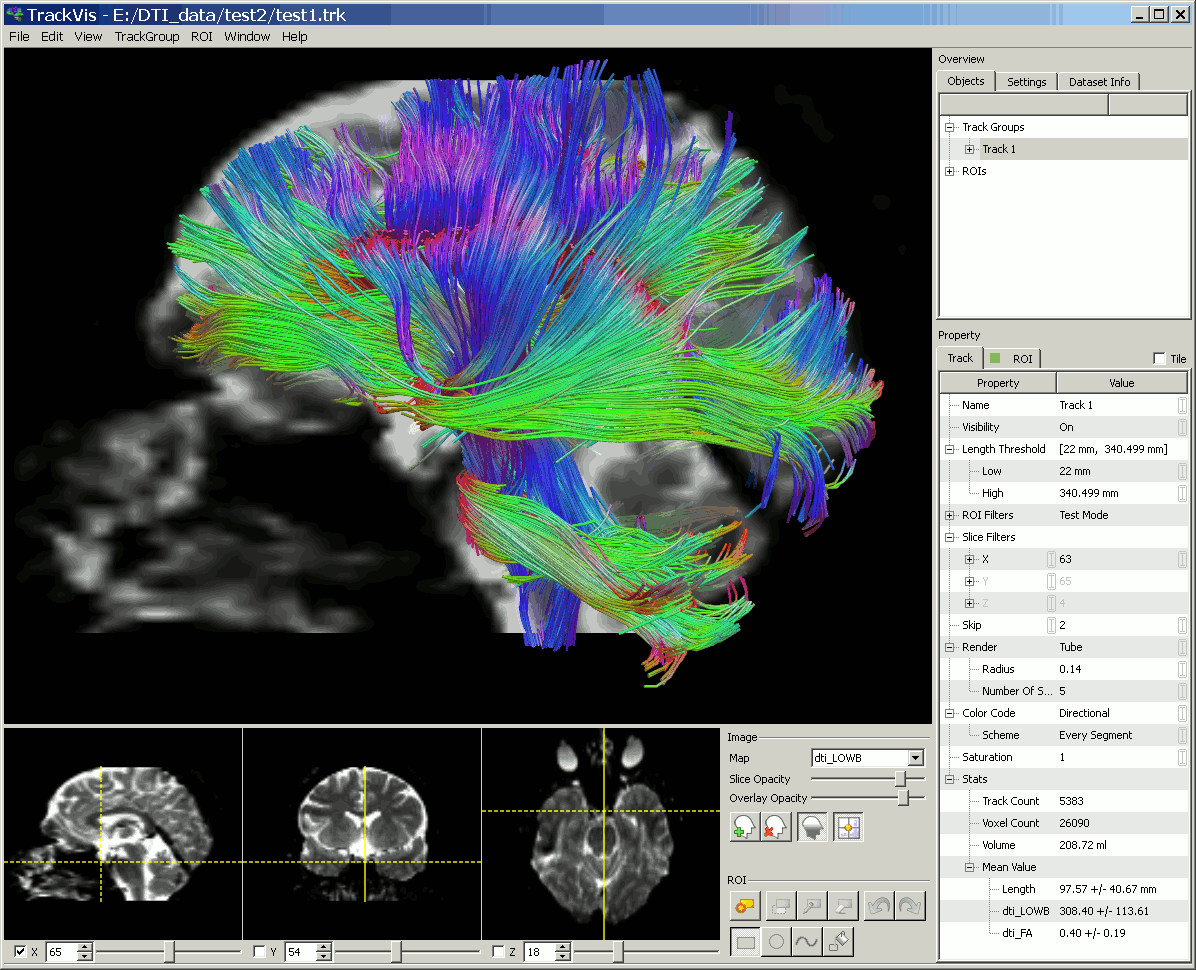Click the add image head icon with green plus
1196x970 pixels.
[x=744, y=827]
